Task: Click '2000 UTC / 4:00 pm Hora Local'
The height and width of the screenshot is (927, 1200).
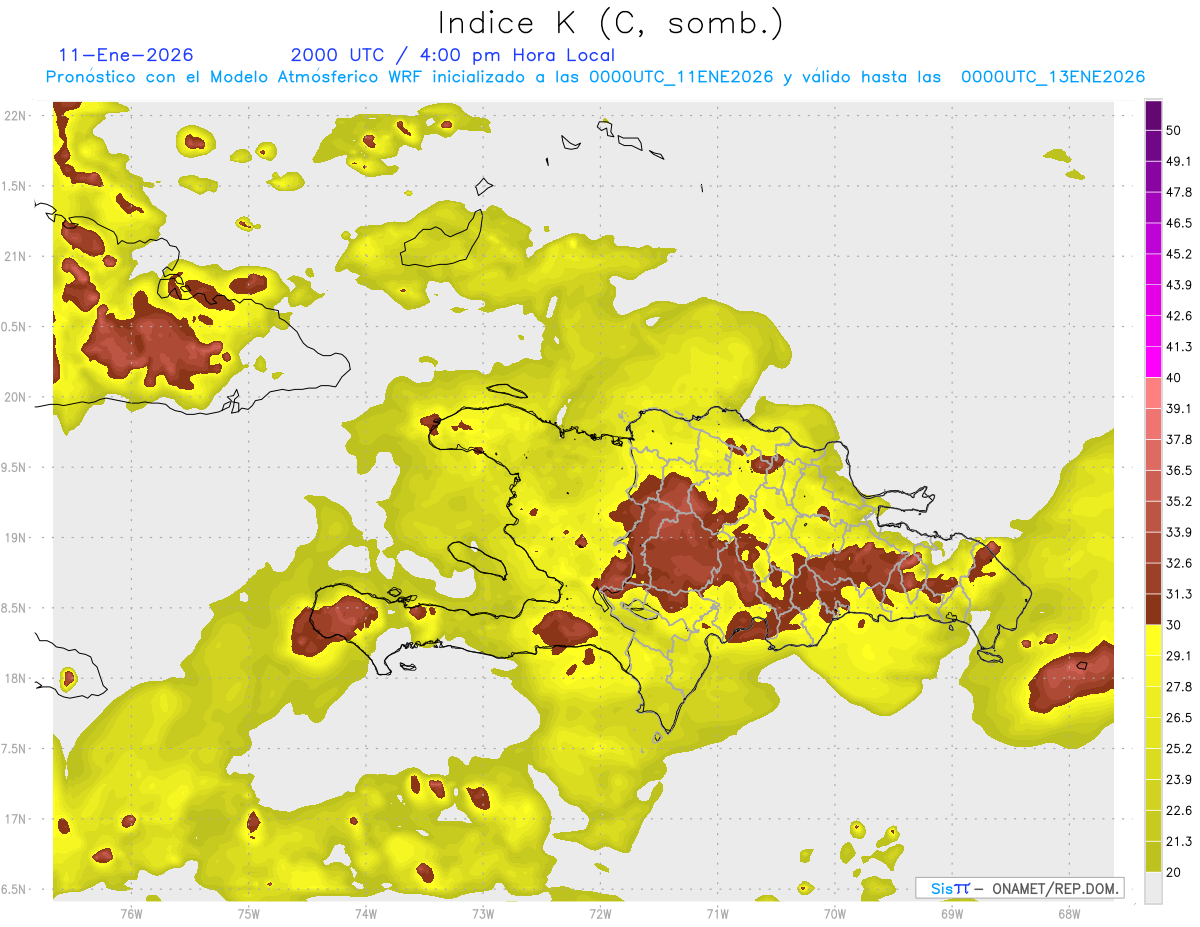Action: click(453, 55)
